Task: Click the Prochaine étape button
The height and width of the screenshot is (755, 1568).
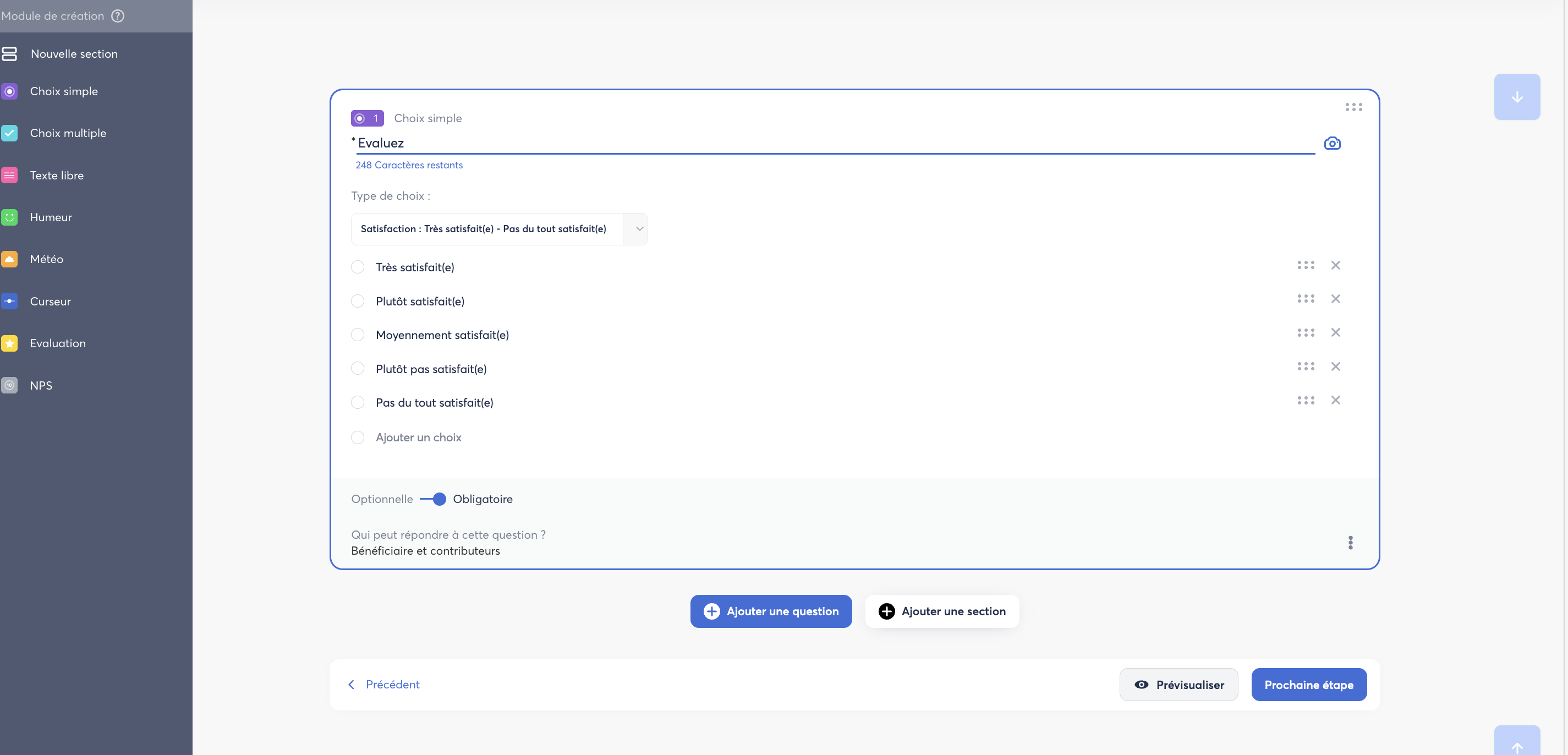Action: pos(1309,685)
